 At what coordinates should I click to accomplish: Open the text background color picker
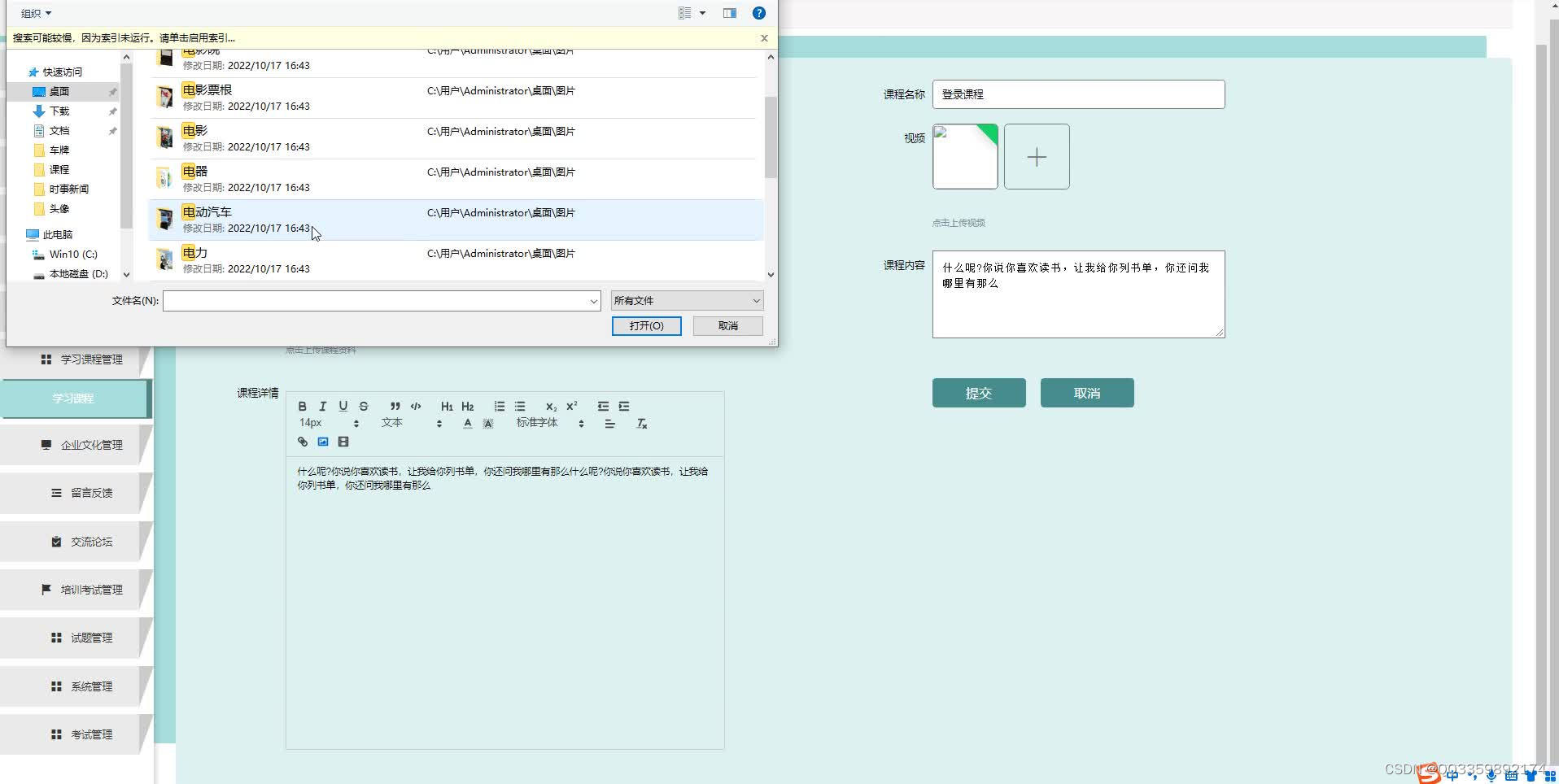tap(488, 424)
